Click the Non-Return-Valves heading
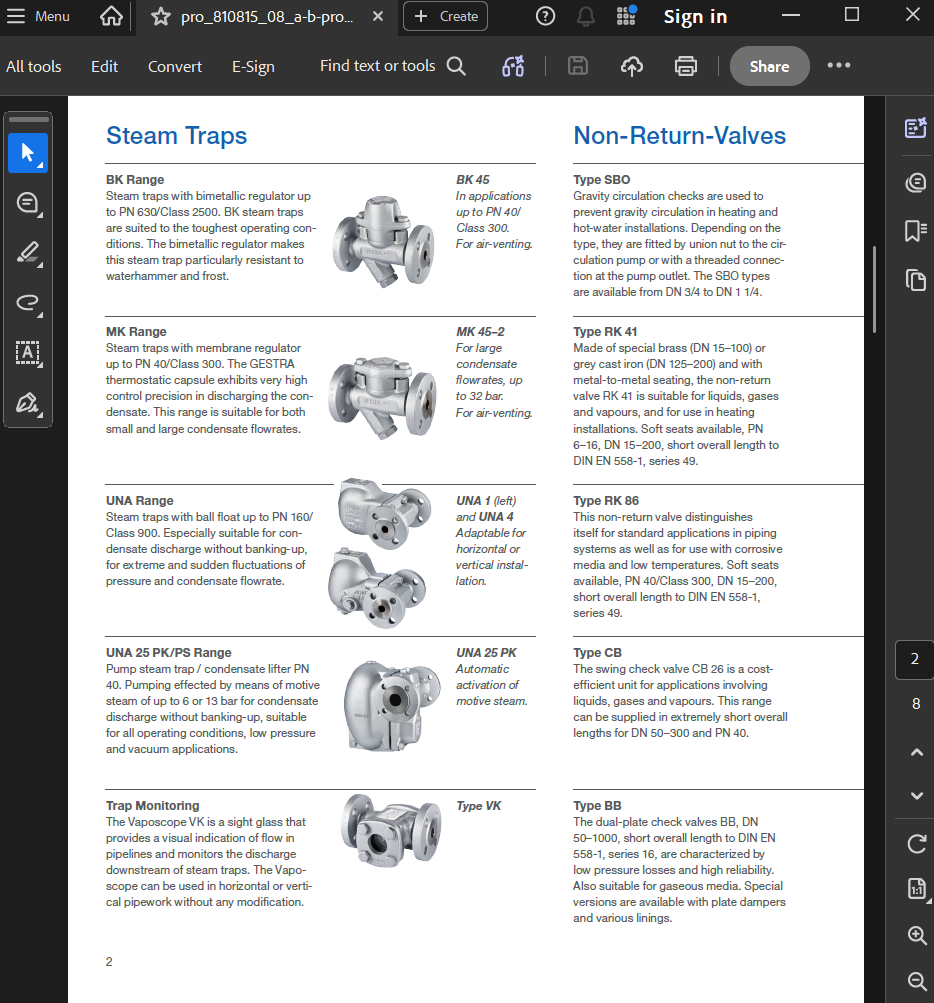The width and height of the screenshot is (934, 1003). (679, 136)
